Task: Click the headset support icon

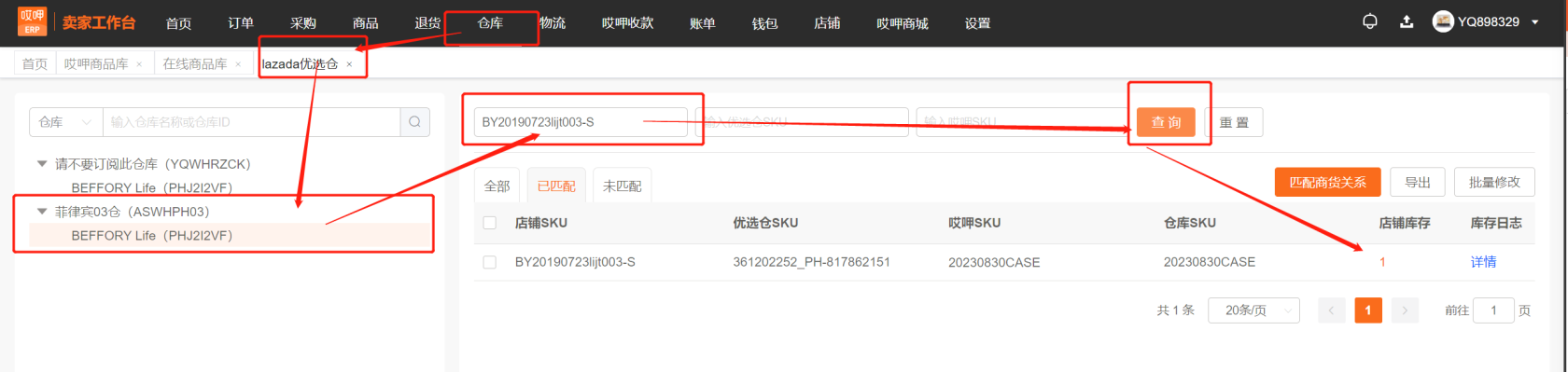Action: 1369,21
